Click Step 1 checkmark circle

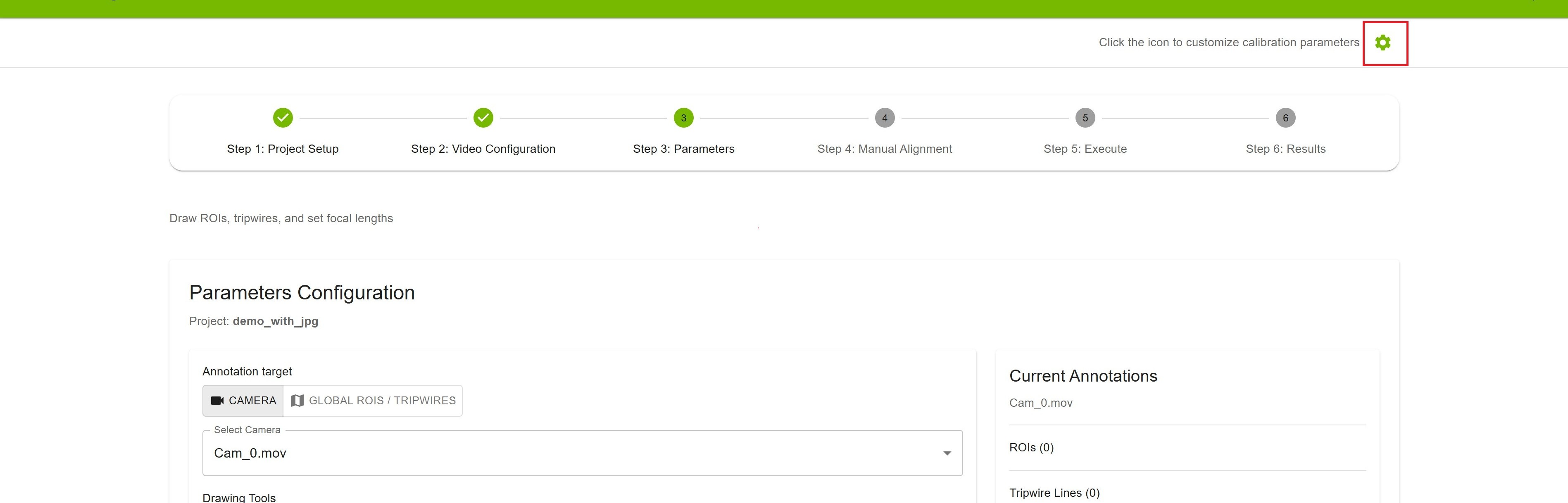click(283, 117)
